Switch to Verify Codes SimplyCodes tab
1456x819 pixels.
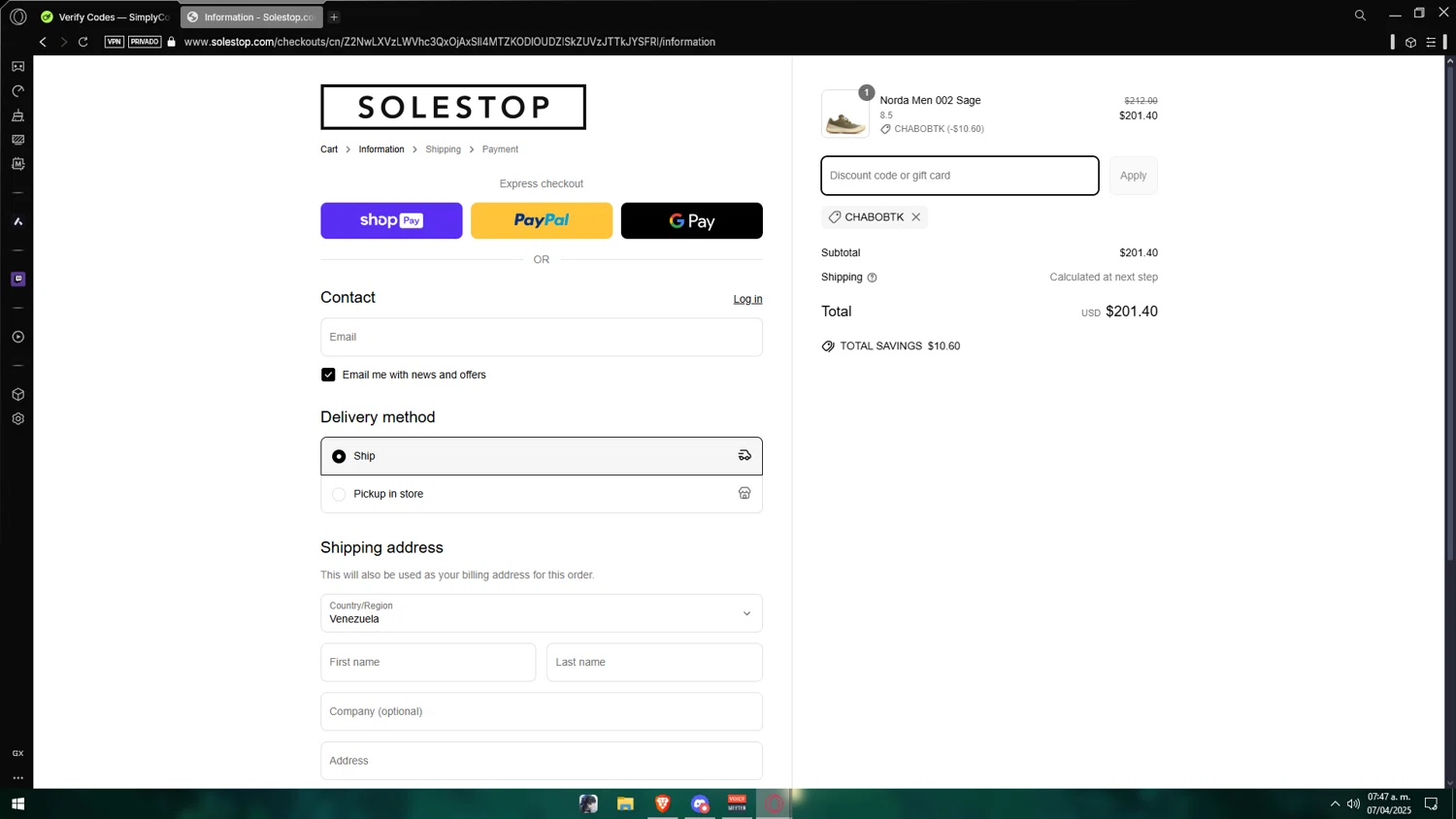tap(106, 16)
